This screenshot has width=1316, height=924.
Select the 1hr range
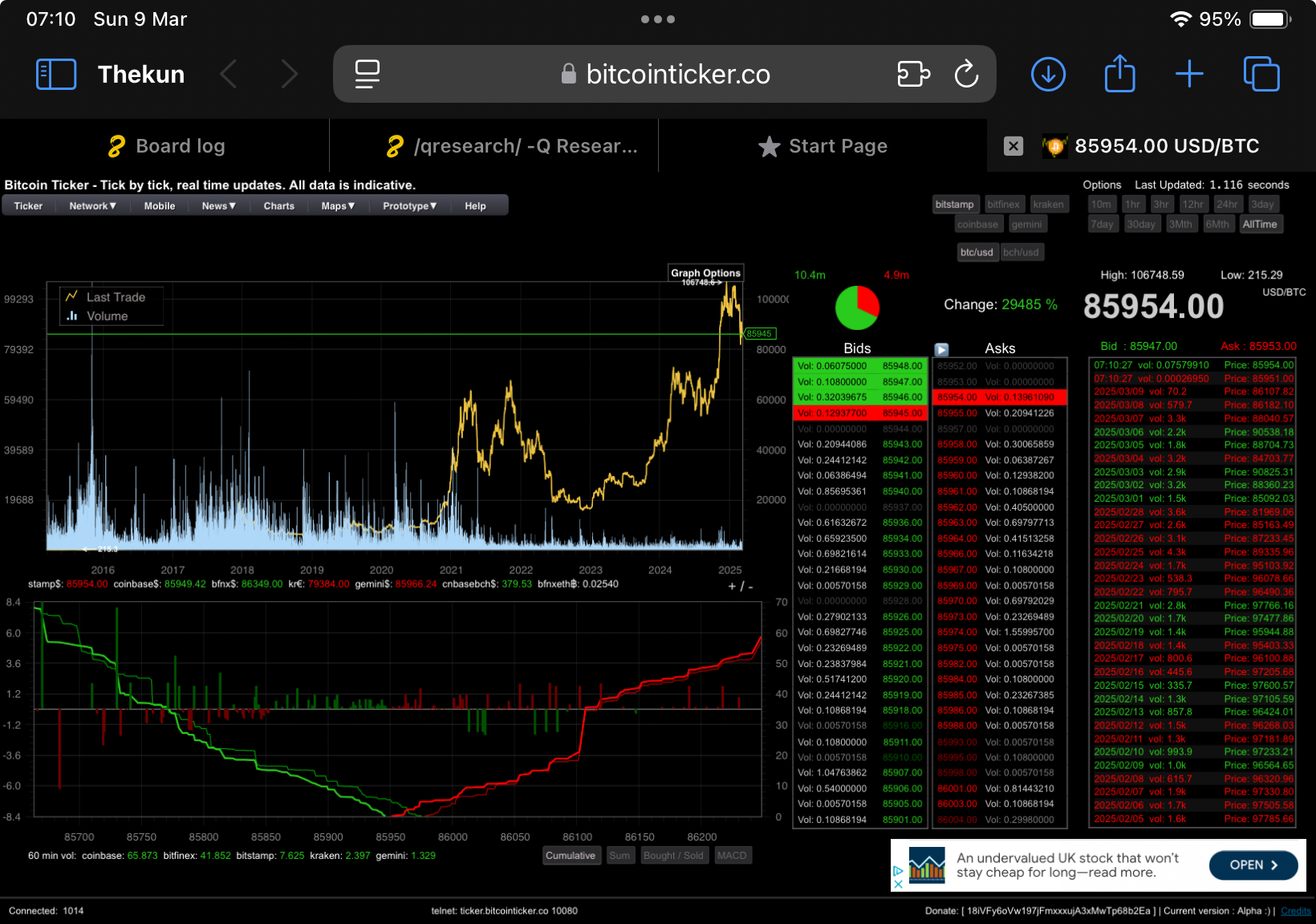tap(1132, 205)
